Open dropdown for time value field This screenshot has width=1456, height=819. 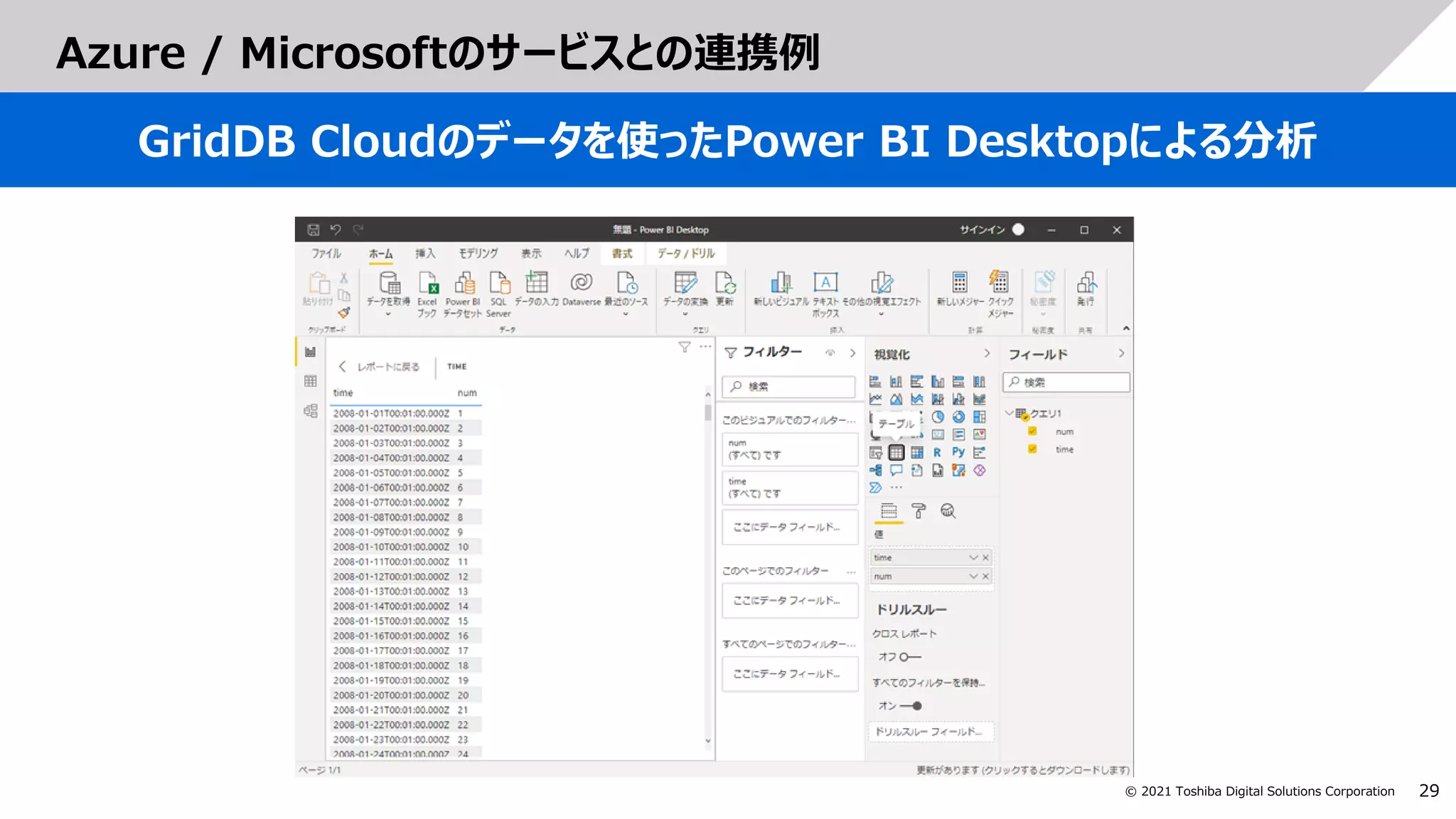pyautogui.click(x=973, y=557)
